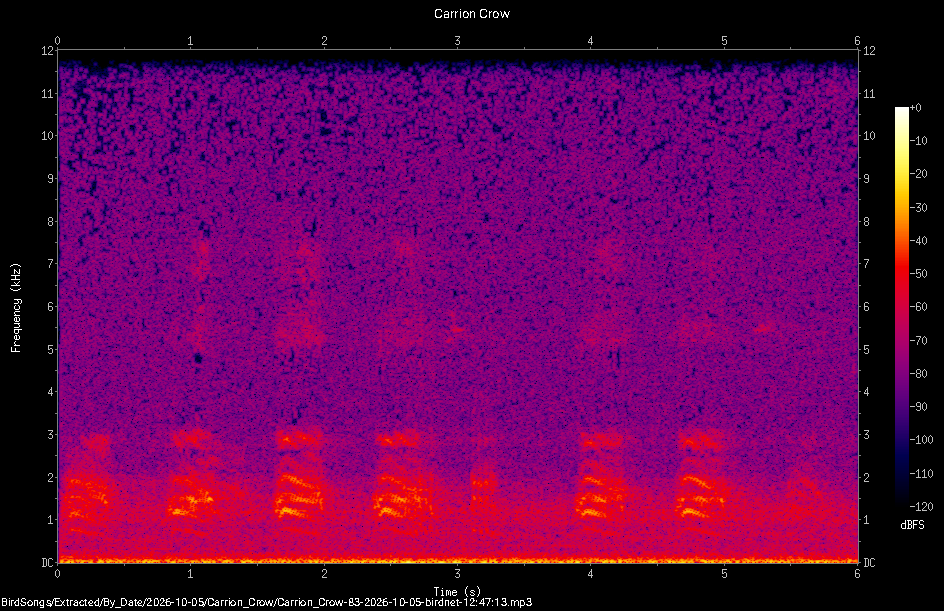Click the '7' tick on left frequency axis
This screenshot has height=611, width=944.
50,264
